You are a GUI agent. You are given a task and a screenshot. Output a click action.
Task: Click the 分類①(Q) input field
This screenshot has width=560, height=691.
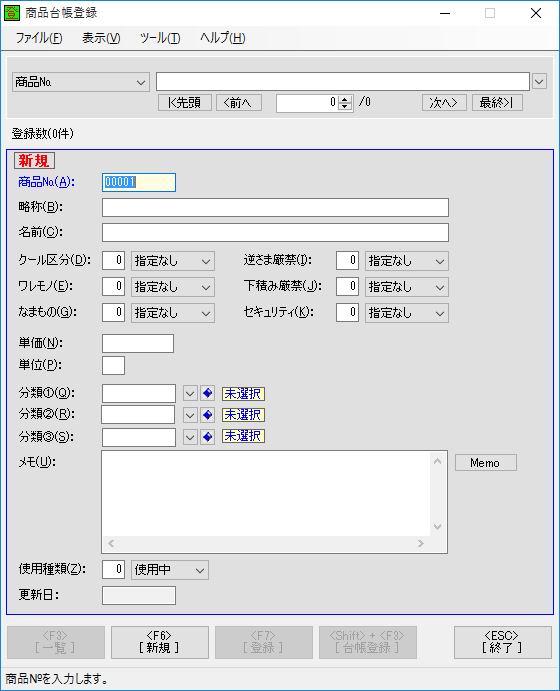(139, 394)
